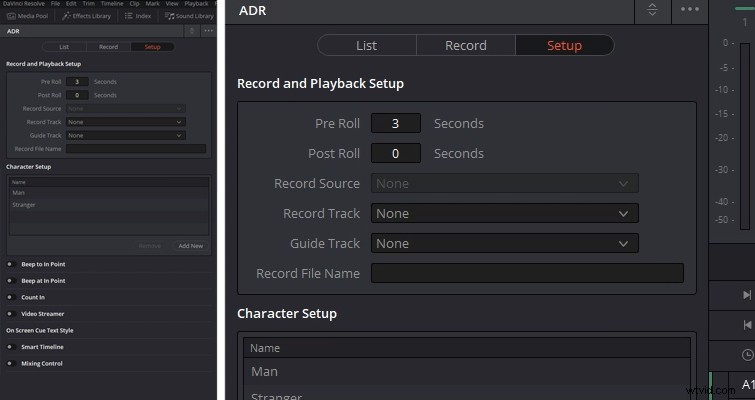
Task: Open the Effects Library panel
Action: coord(87,16)
